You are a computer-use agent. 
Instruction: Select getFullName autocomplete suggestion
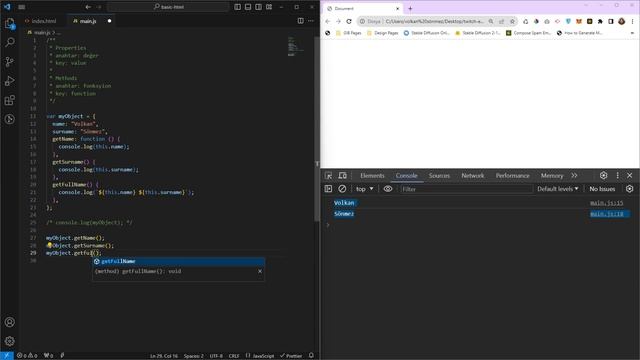[178, 261]
